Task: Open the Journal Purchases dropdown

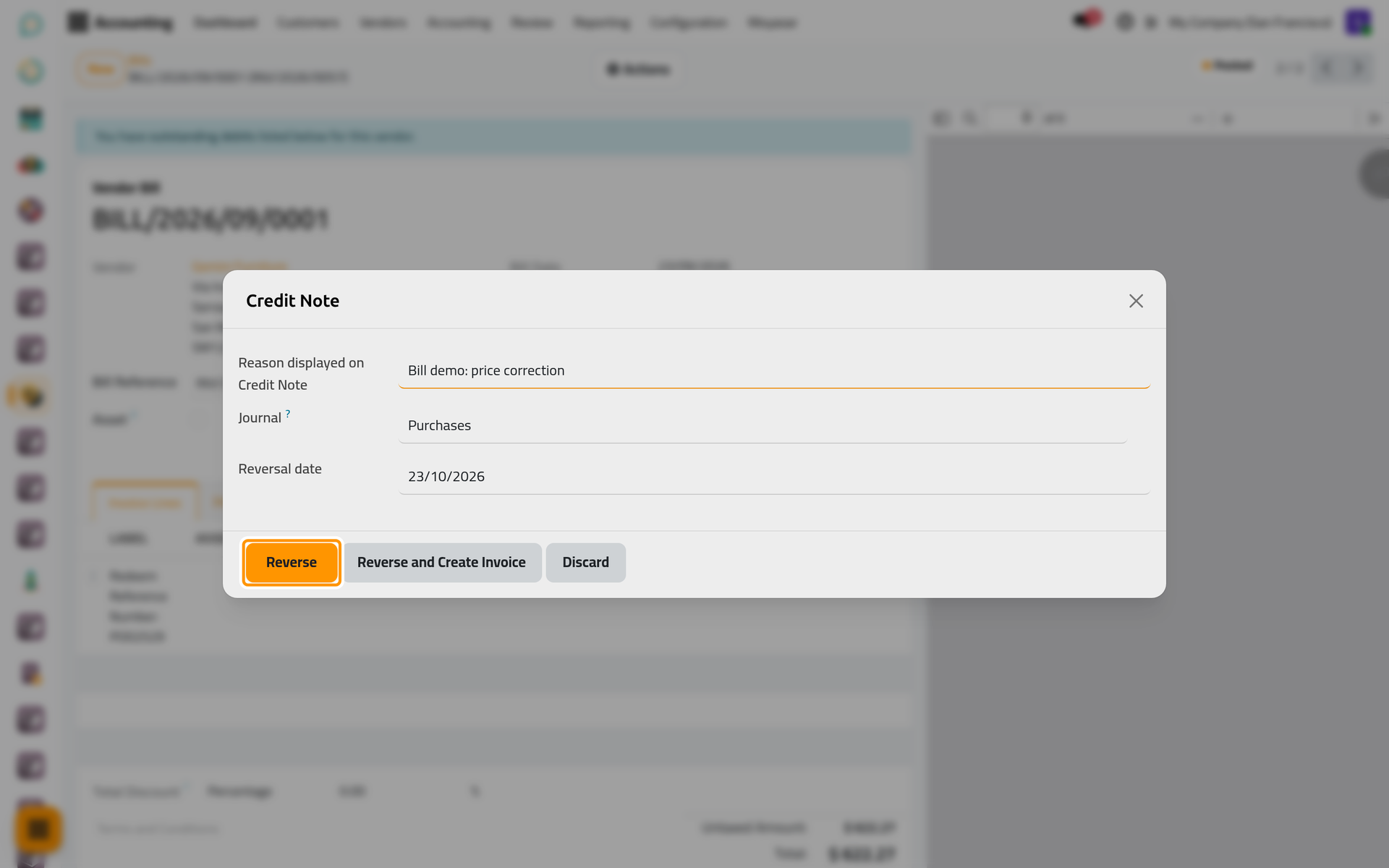Action: coord(763,426)
